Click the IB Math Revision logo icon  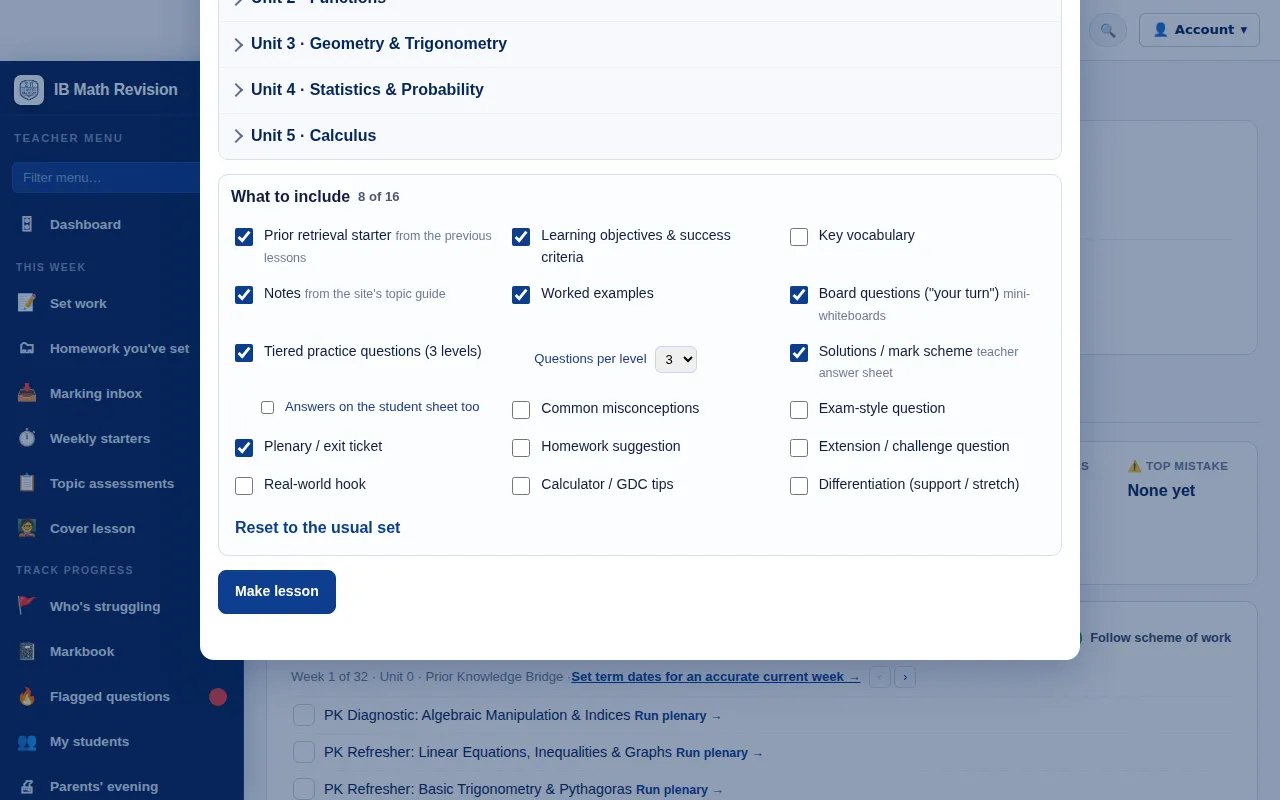pyautogui.click(x=29, y=90)
